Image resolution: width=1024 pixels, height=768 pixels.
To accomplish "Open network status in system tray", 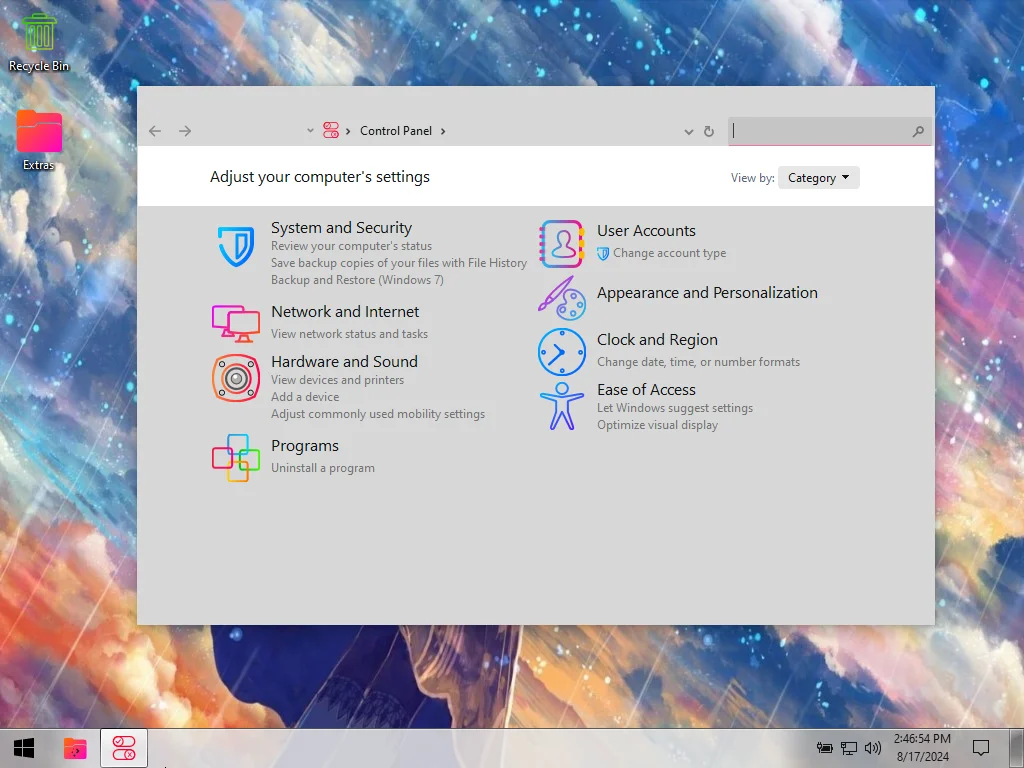I will pos(848,748).
